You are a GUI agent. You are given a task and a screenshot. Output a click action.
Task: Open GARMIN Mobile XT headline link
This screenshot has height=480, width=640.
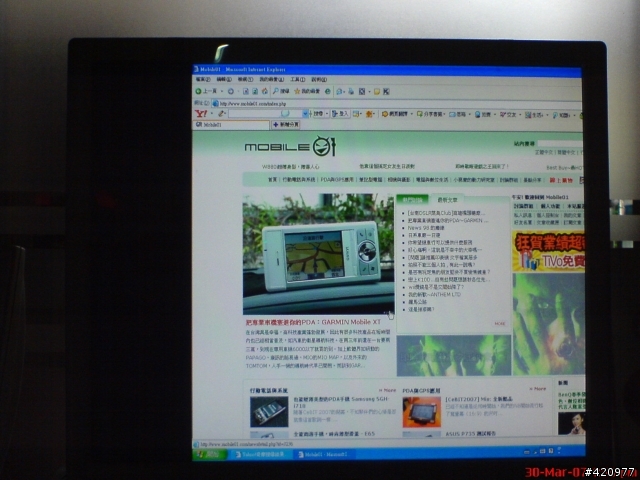click(313, 322)
